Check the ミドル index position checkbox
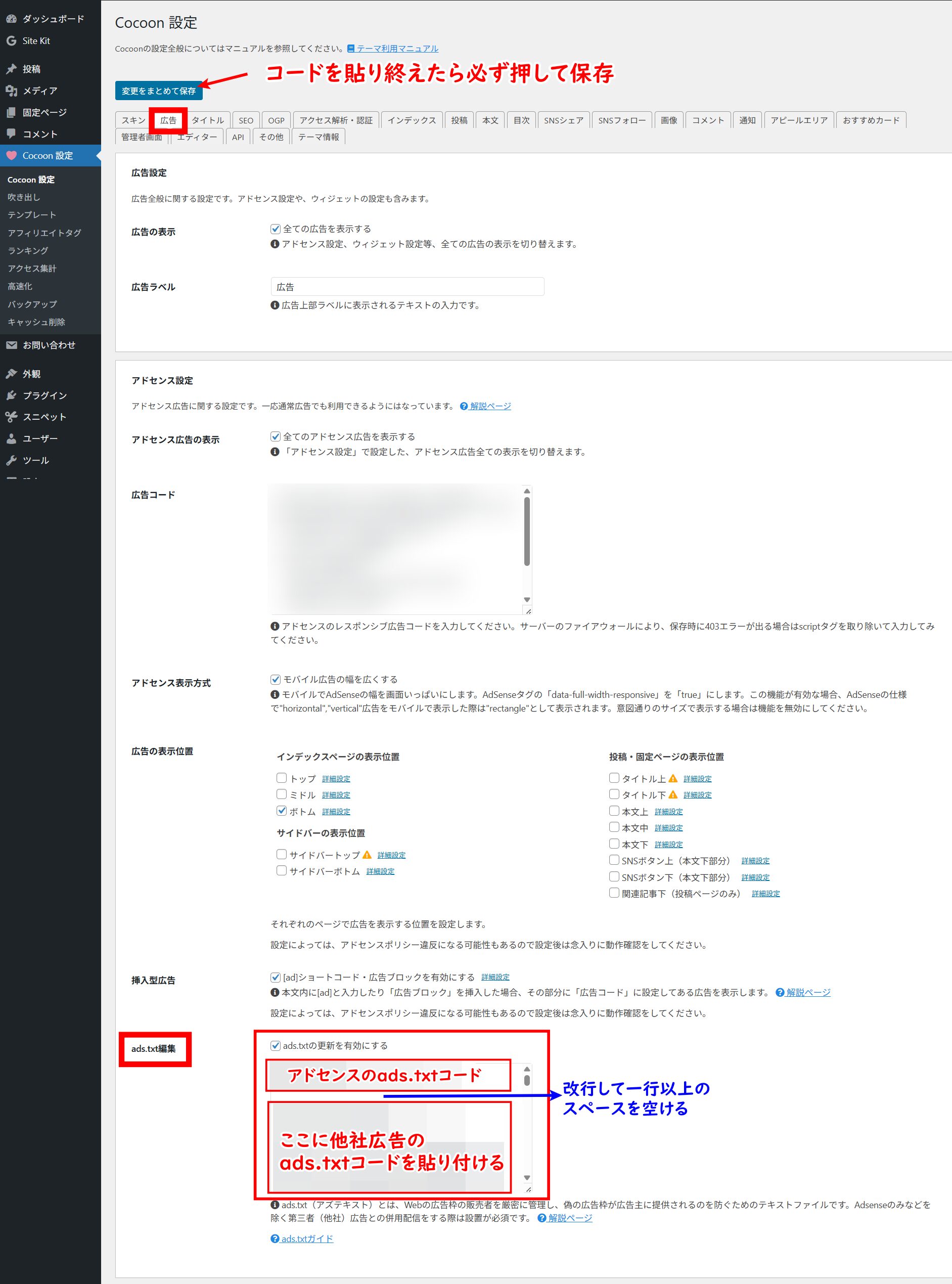 [282, 794]
